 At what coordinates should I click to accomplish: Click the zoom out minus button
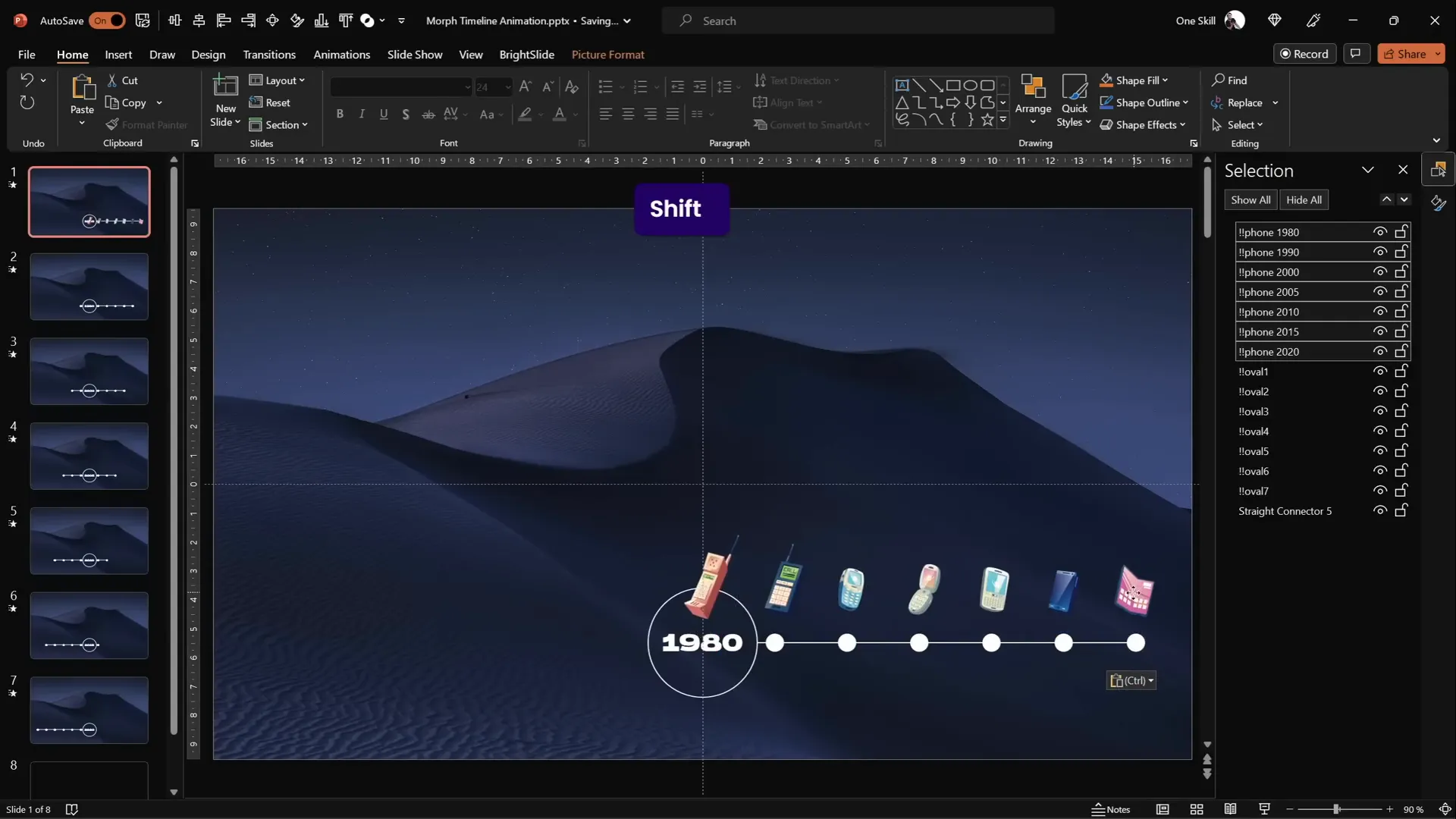click(x=1289, y=809)
